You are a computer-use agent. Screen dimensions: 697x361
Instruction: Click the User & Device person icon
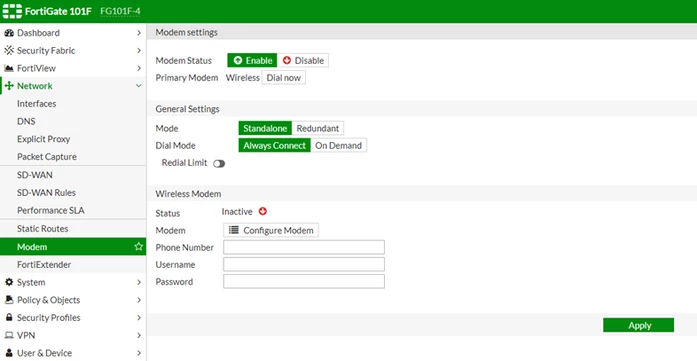pos(9,353)
